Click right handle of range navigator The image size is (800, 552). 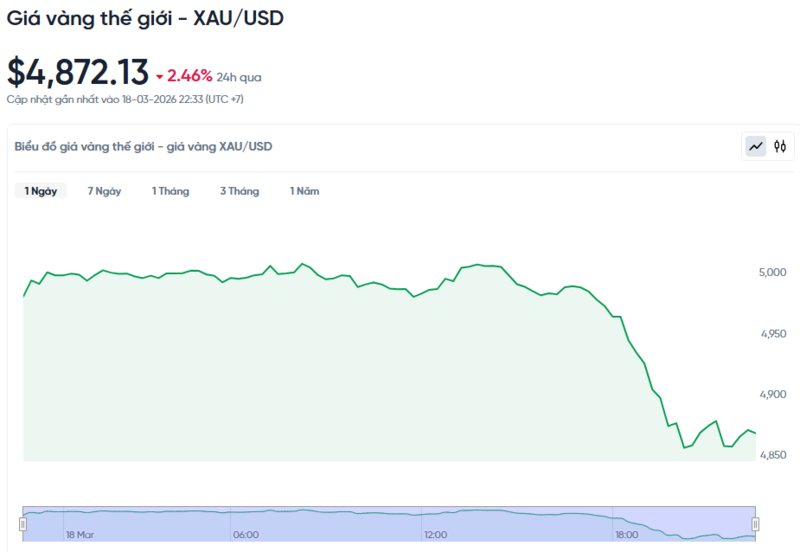(x=755, y=523)
